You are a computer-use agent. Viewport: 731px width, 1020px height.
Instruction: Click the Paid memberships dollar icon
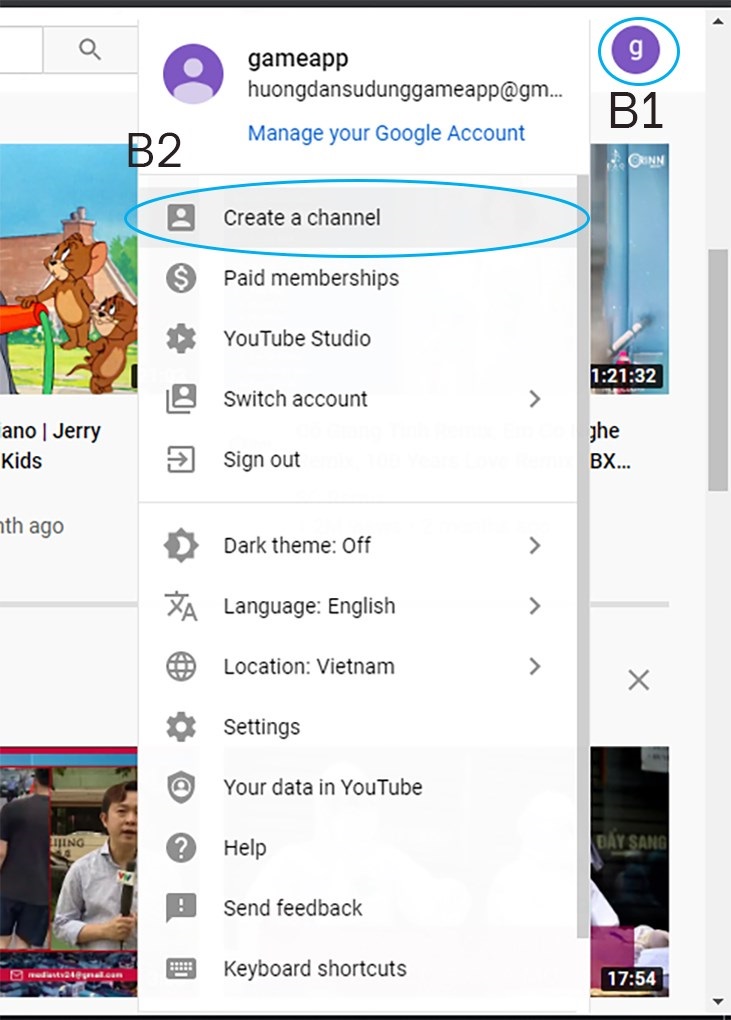[181, 278]
